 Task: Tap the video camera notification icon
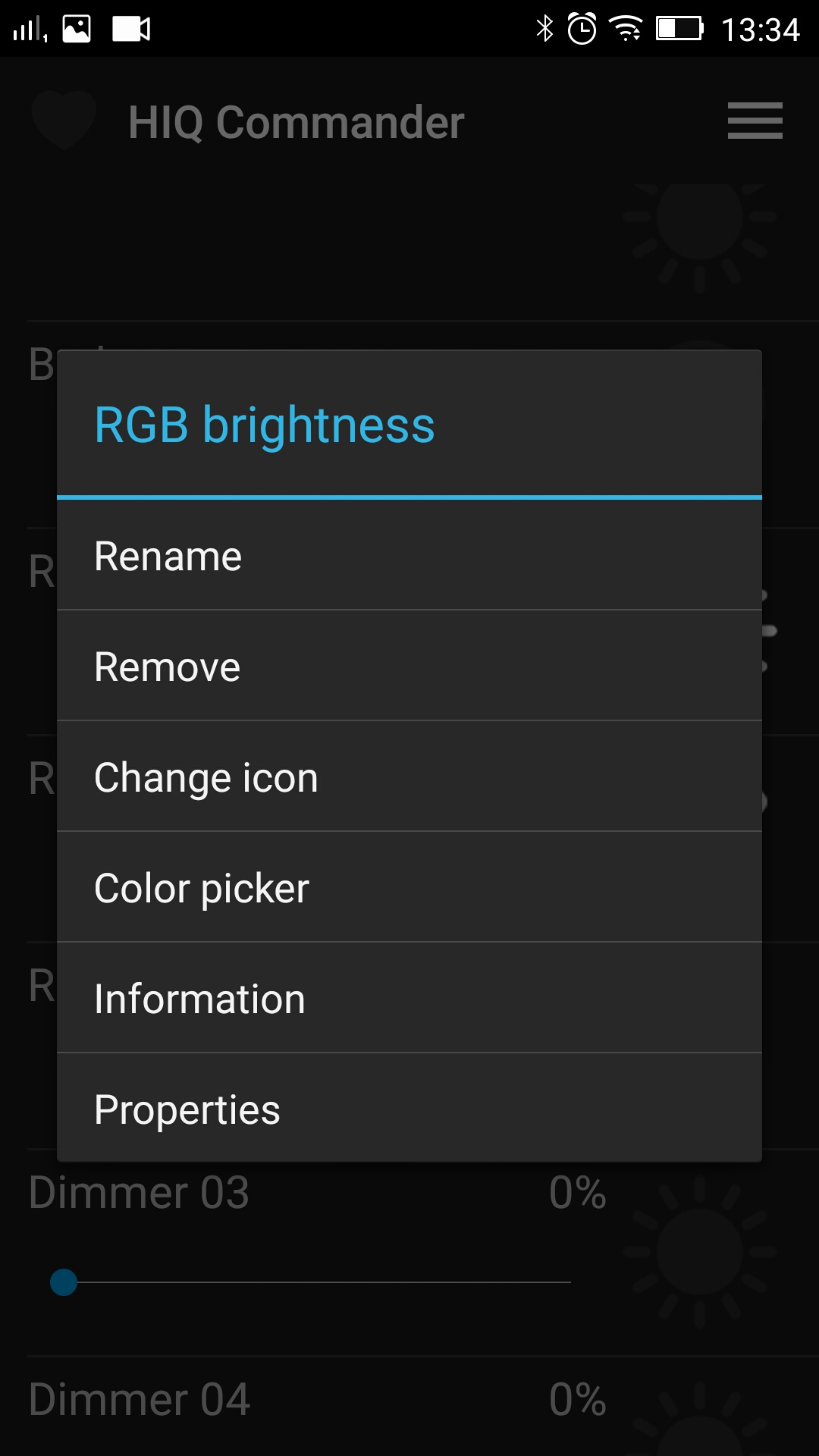131,29
